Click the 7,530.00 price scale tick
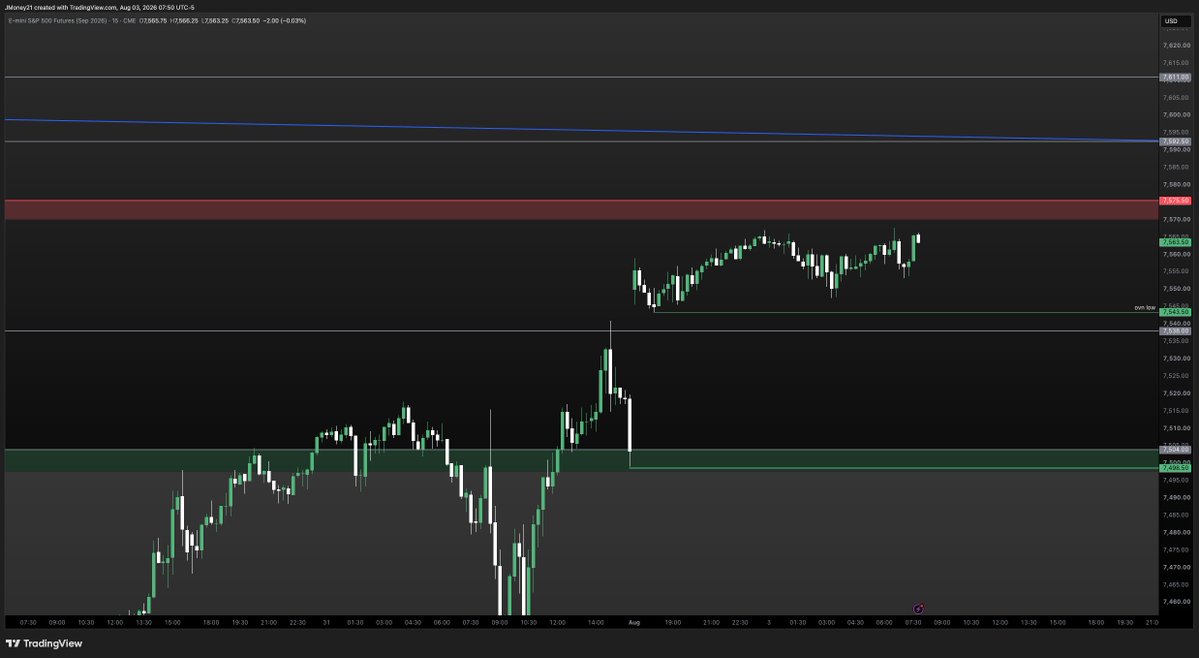This screenshot has height=658, width=1199. pos(1176,358)
